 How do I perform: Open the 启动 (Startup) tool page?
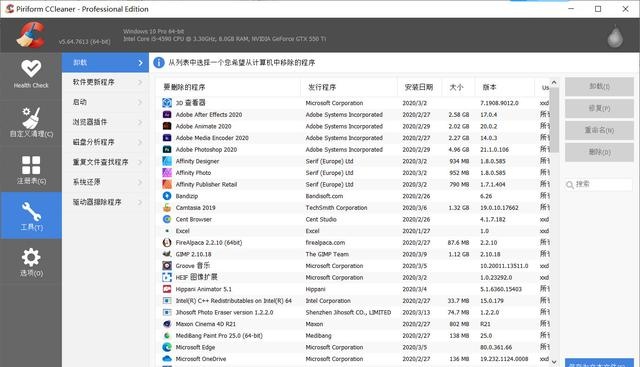[x=105, y=102]
